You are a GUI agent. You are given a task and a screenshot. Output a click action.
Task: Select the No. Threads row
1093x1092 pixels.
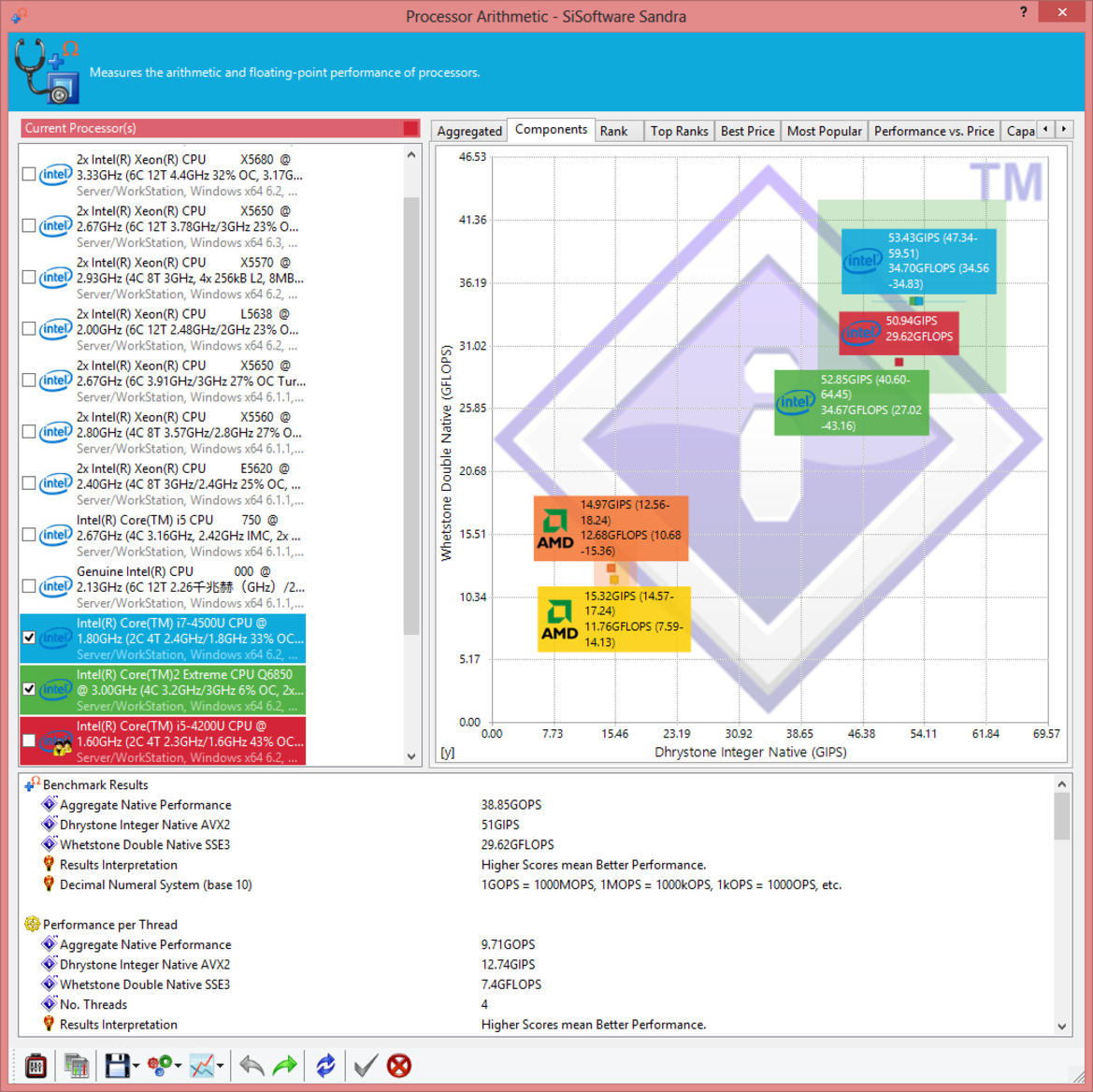(536, 1004)
